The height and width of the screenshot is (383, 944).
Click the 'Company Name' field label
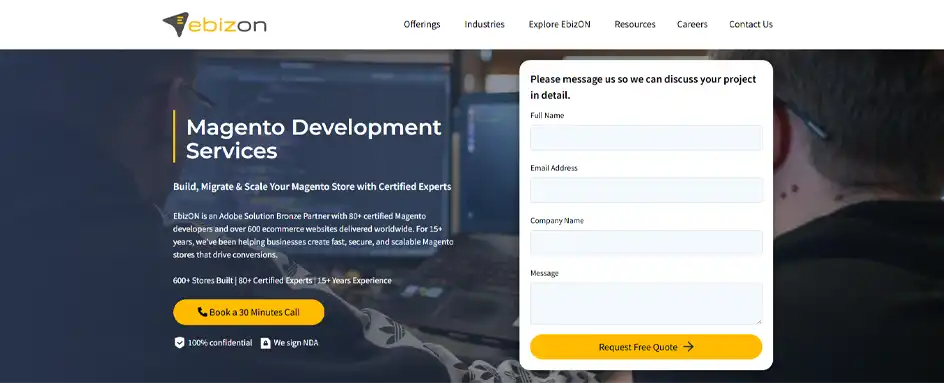pos(557,220)
